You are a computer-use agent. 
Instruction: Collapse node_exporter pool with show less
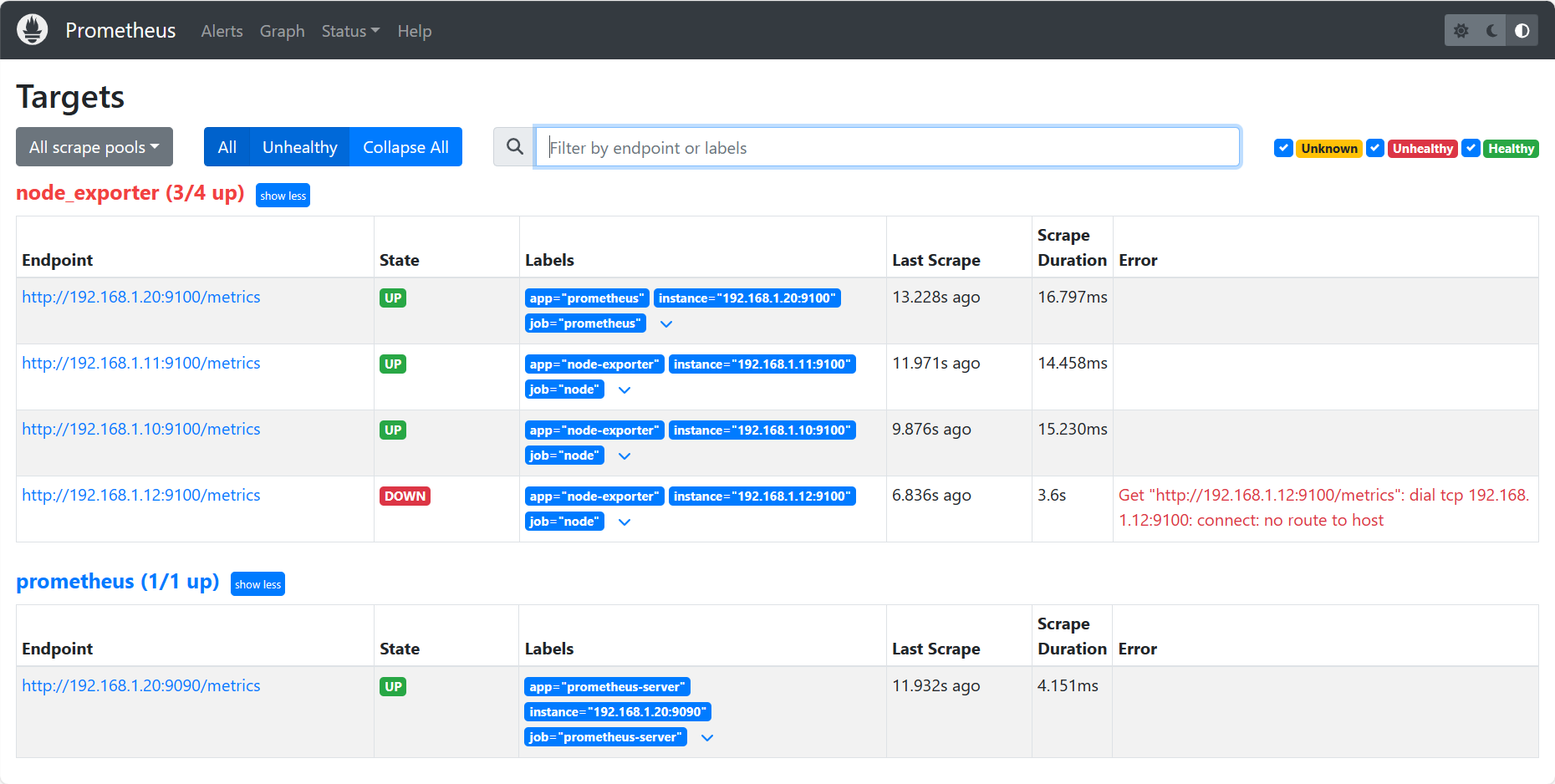click(x=283, y=196)
